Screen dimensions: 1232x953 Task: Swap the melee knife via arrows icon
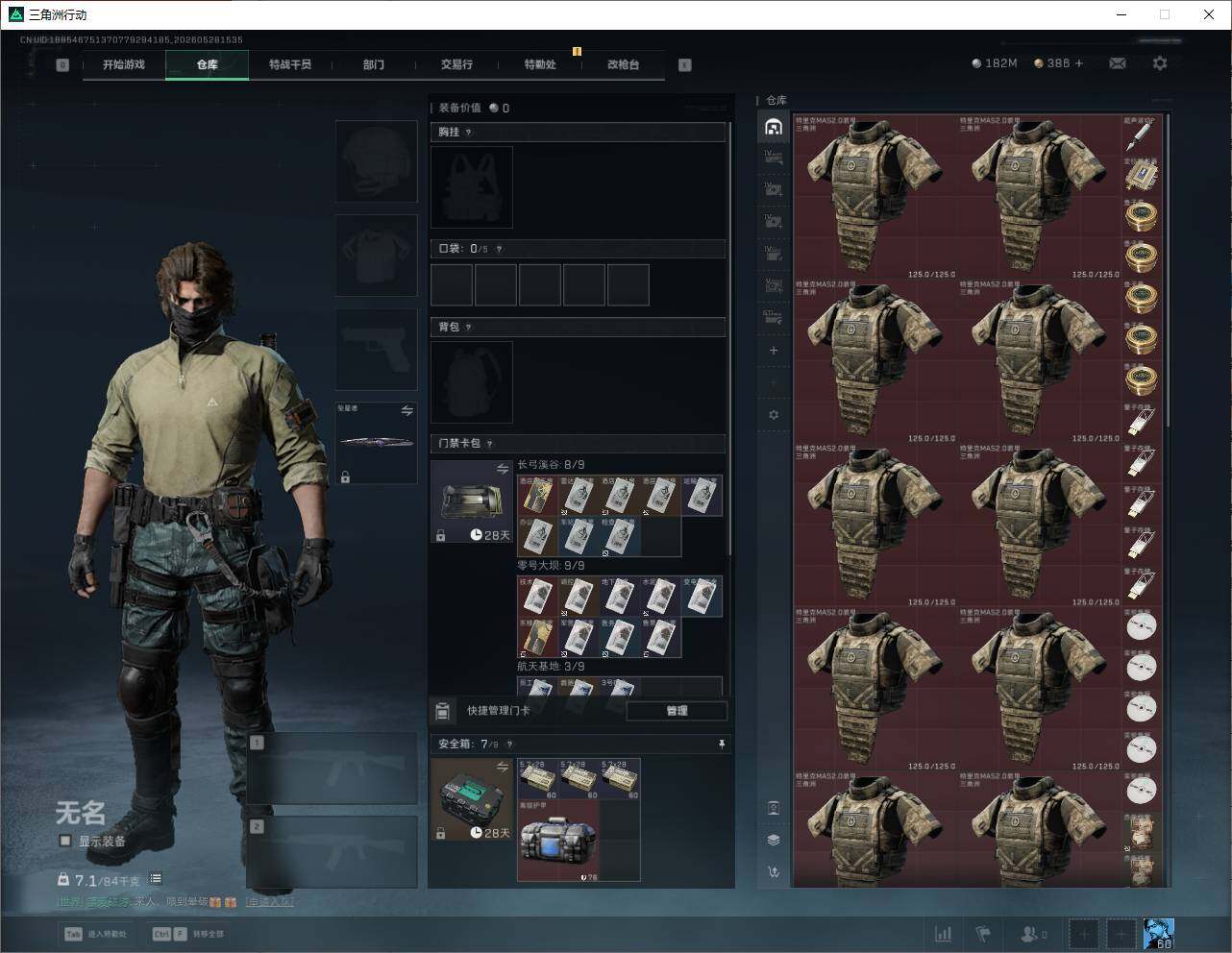[407, 411]
